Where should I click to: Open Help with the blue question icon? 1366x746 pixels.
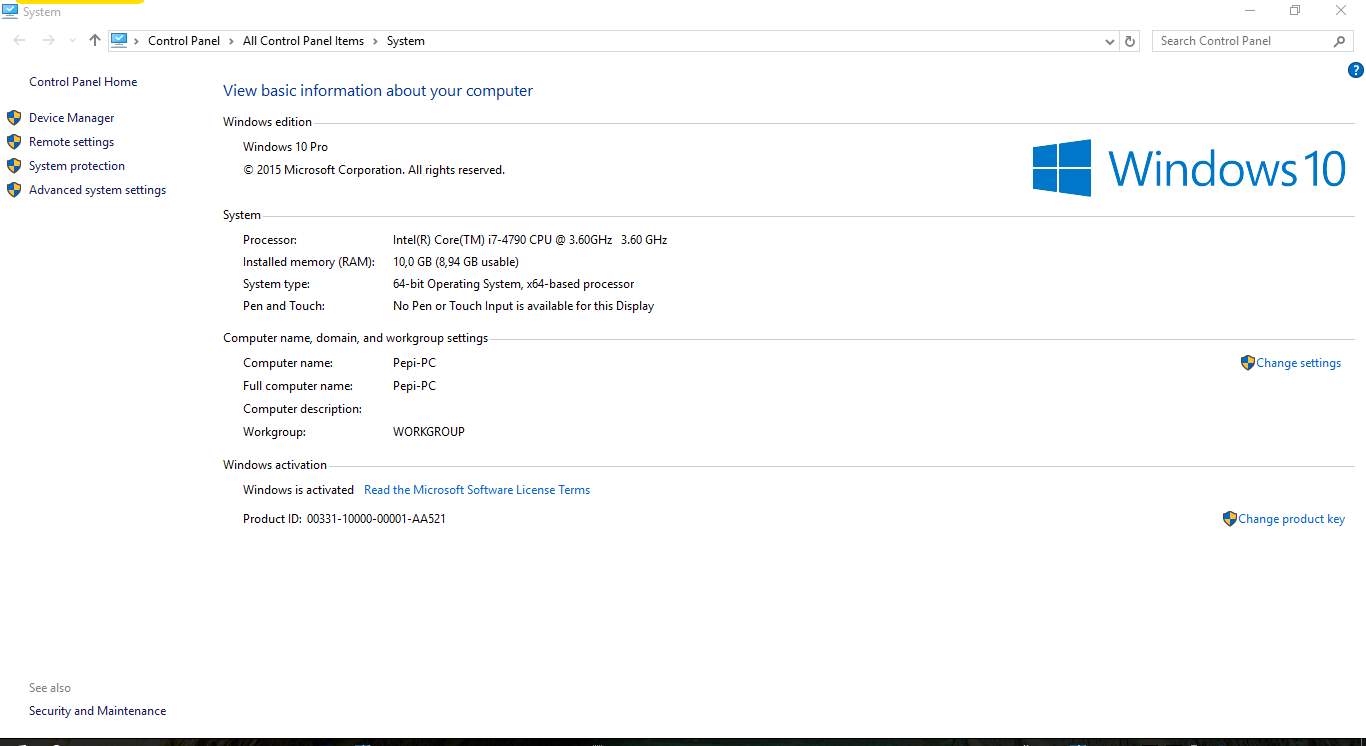(1356, 70)
